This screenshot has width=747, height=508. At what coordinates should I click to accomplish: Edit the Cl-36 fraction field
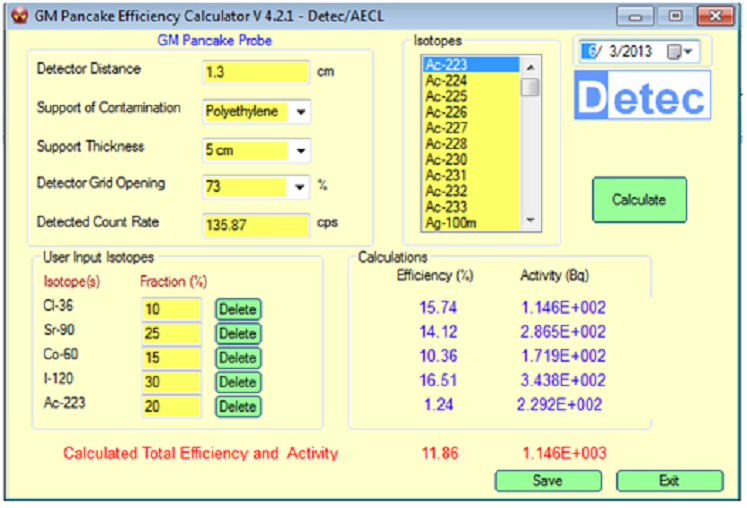[171, 309]
